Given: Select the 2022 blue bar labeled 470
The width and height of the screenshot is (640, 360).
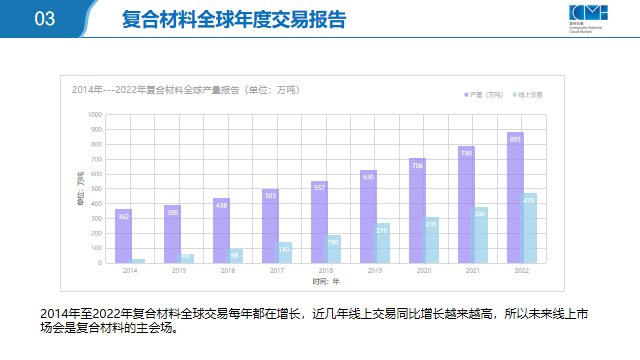Looking at the screenshot, I should click(529, 228).
